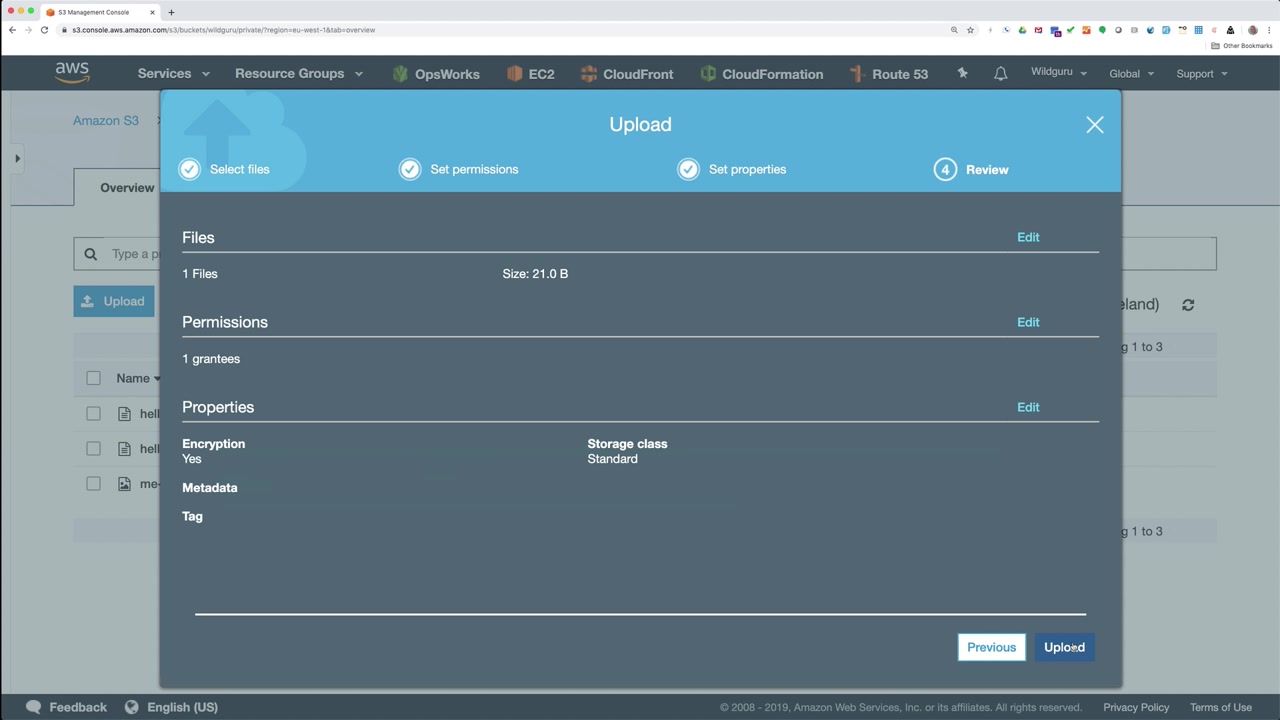Expand the Resource Groups dropdown

[299, 74]
